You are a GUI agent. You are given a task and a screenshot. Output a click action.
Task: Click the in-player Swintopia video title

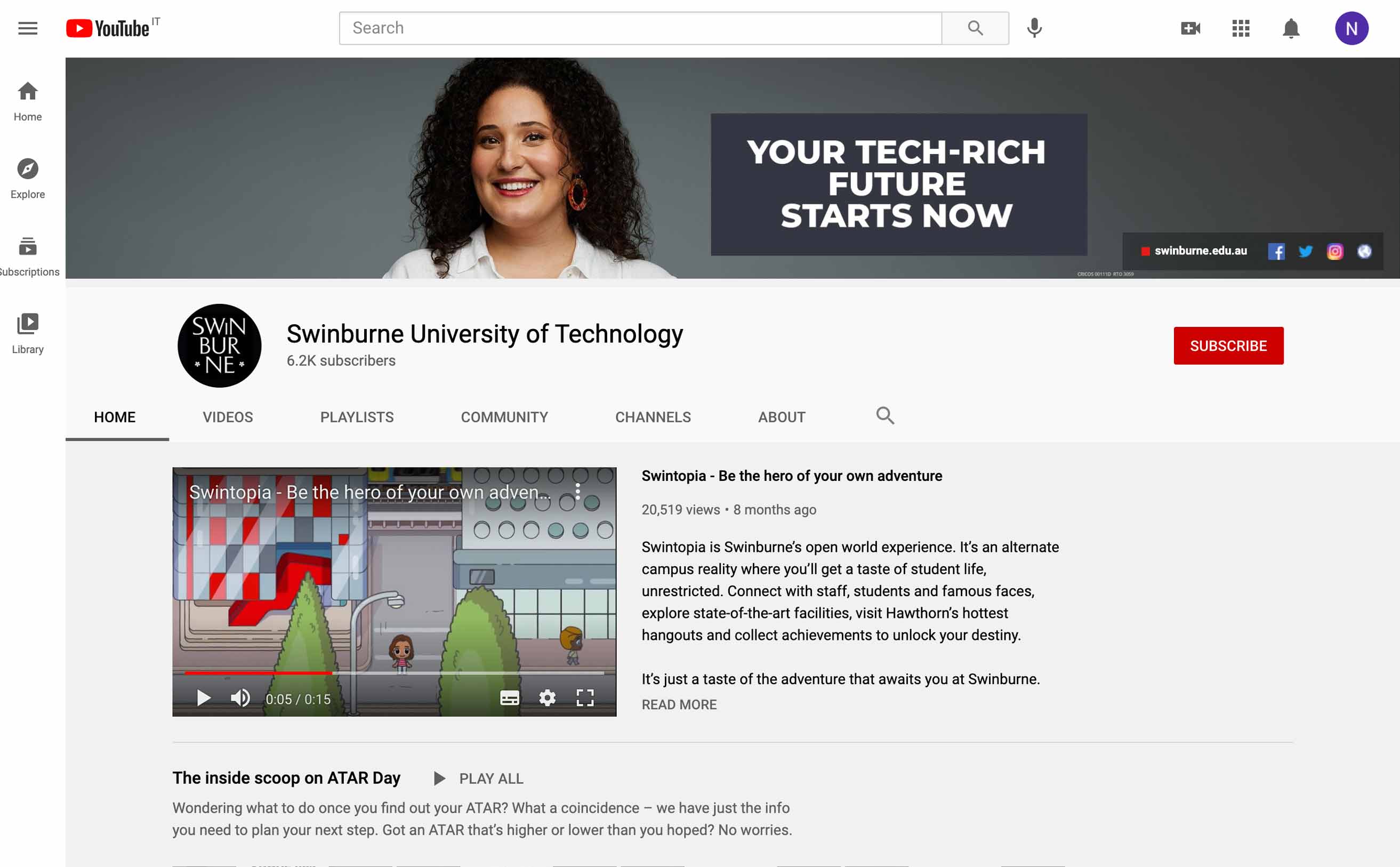tap(370, 492)
